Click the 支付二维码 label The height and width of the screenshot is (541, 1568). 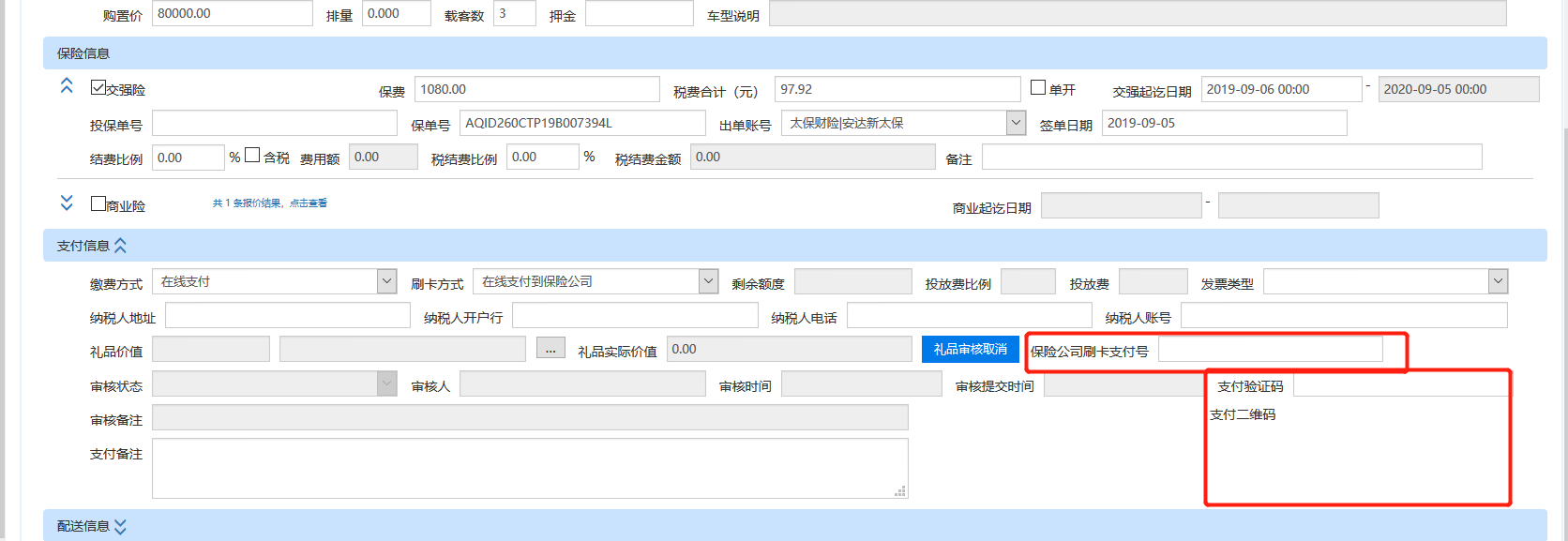pos(1243,414)
